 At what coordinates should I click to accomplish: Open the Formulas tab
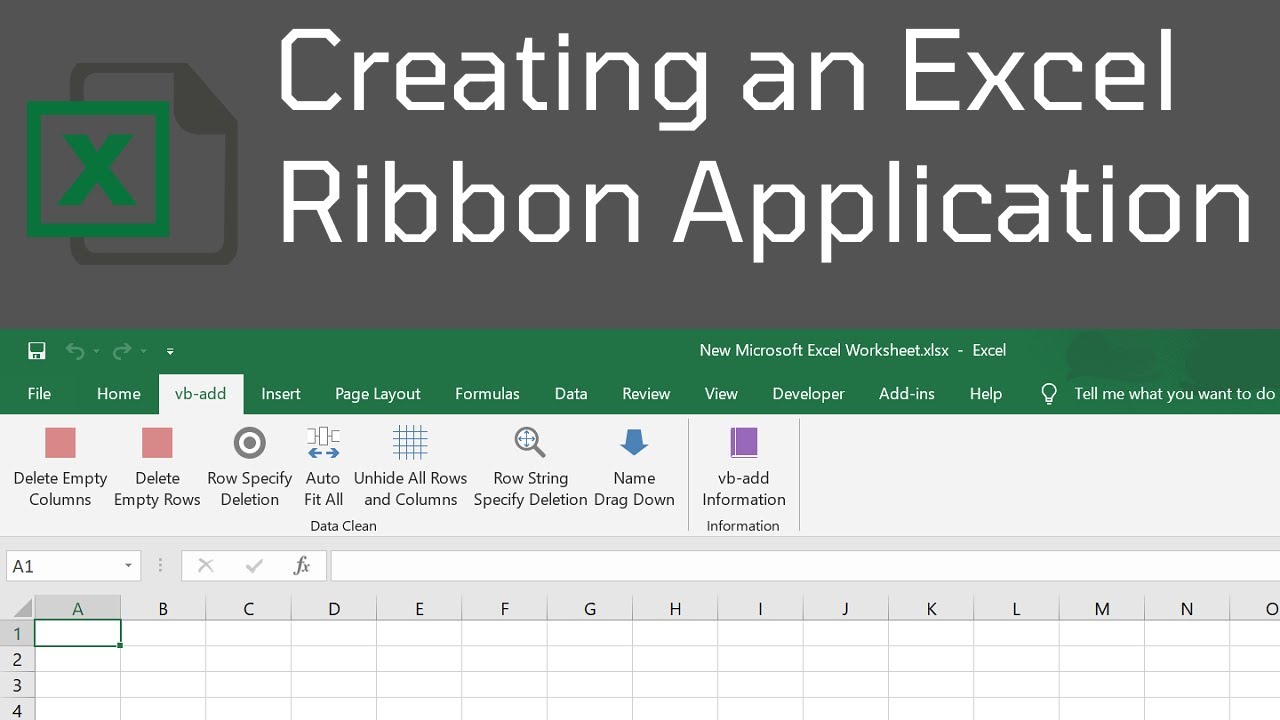pyautogui.click(x=487, y=394)
